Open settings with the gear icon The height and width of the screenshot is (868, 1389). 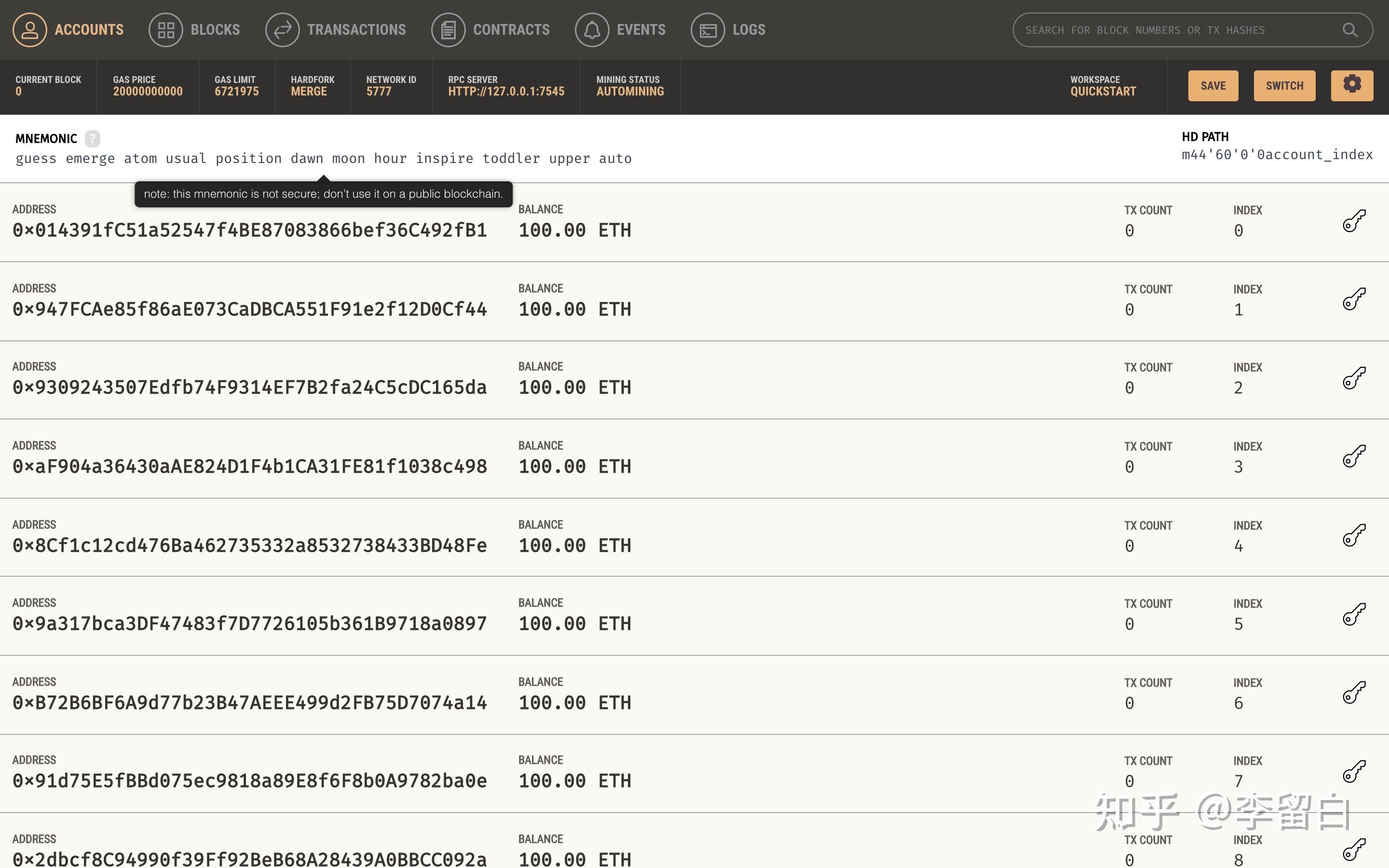(x=1352, y=85)
